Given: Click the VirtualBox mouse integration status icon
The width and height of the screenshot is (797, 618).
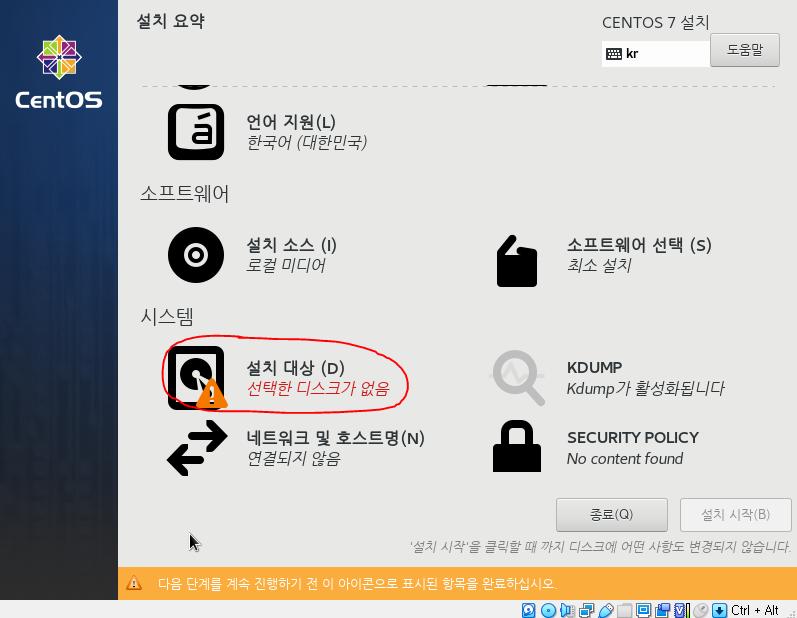Looking at the screenshot, I should pyautogui.click(x=700, y=610).
